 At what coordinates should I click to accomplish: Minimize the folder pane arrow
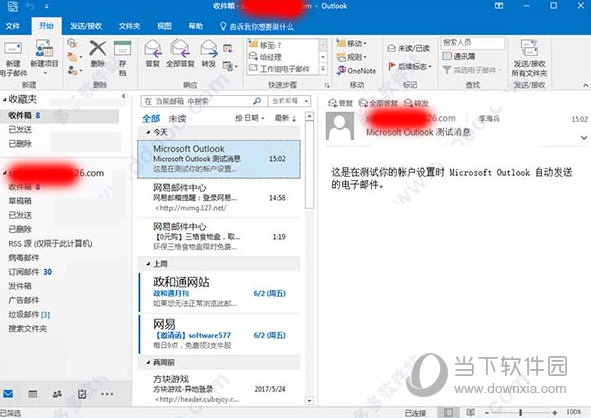124,96
